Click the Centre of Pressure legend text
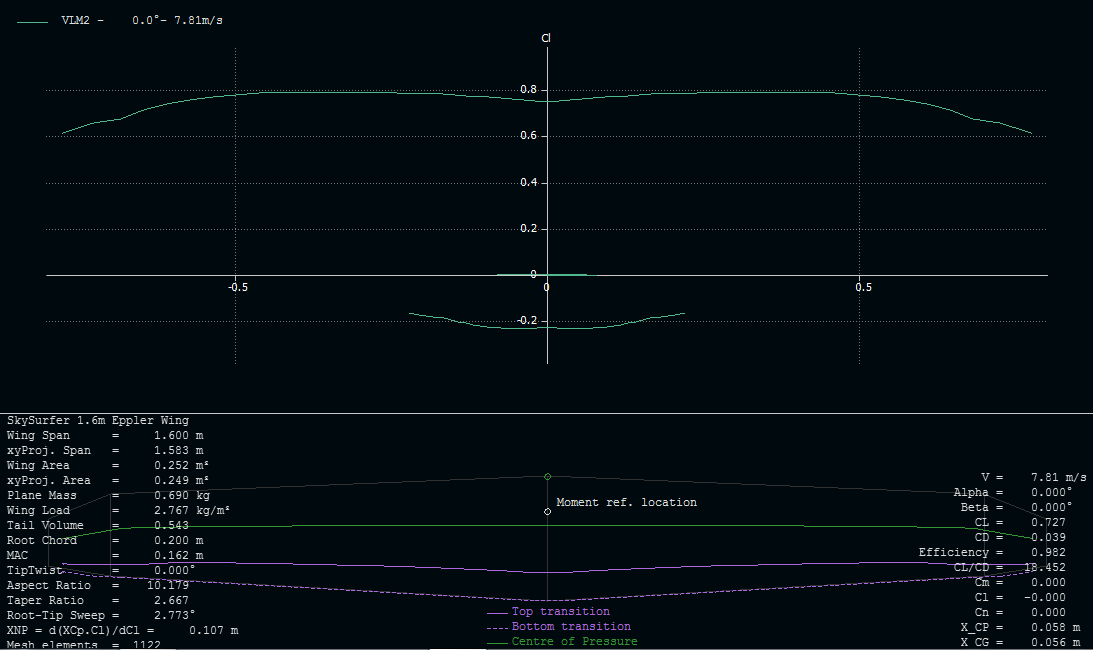Viewport: 1093px width, 650px height. (574, 641)
